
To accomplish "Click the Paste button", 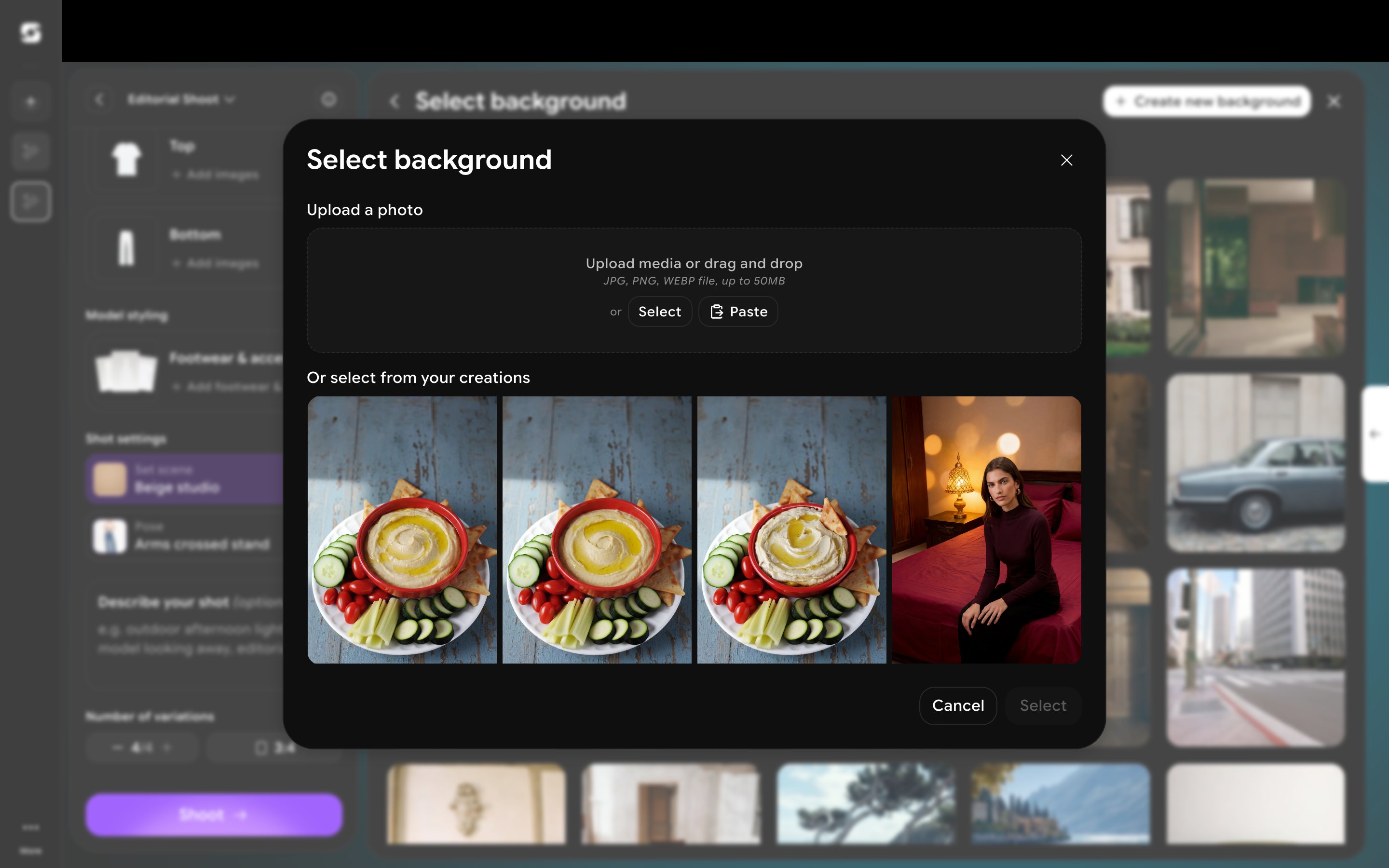I will click(738, 312).
